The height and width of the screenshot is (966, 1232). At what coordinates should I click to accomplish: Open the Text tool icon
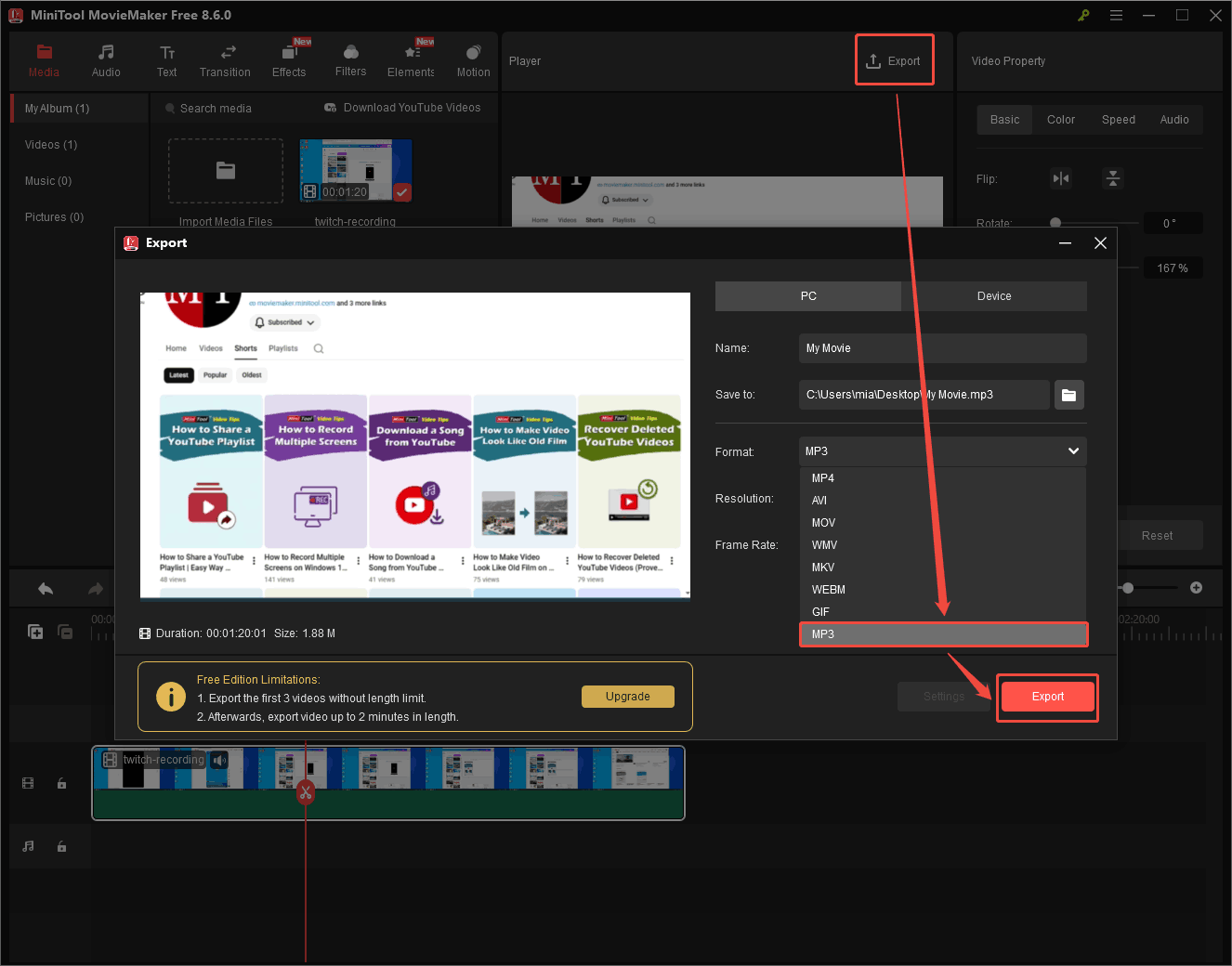tap(167, 52)
